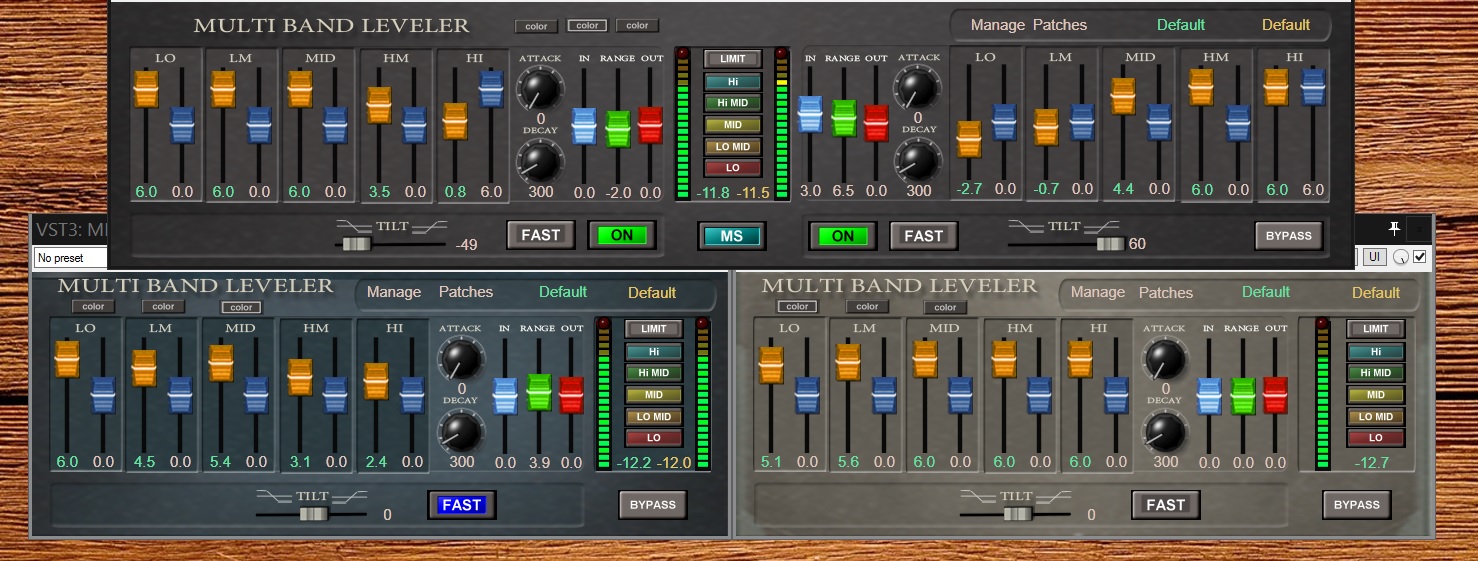Open green Default patch list in top panel
Viewport: 1478px width, 561px height.
[x=1181, y=24]
